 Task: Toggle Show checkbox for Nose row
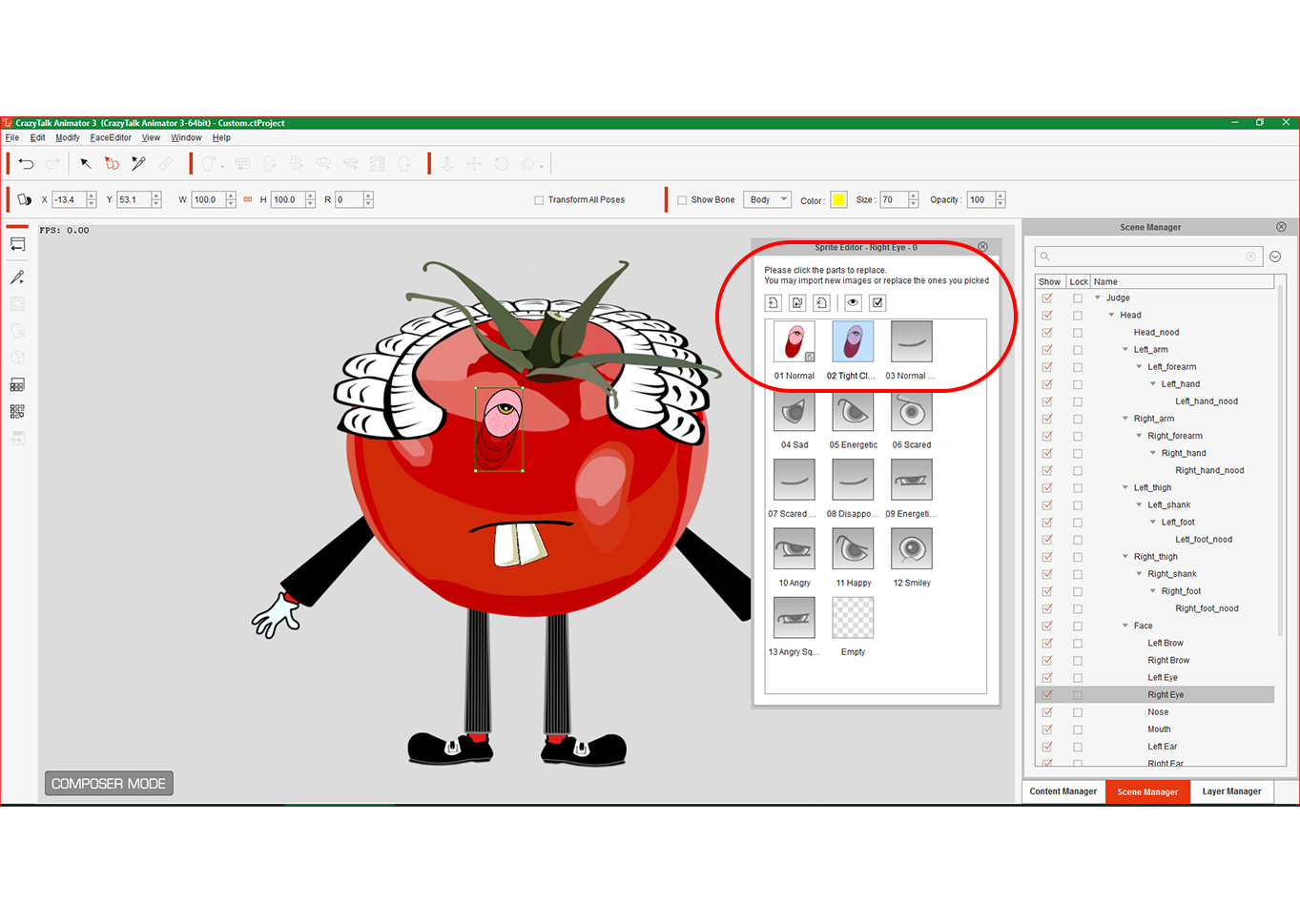tap(1047, 712)
